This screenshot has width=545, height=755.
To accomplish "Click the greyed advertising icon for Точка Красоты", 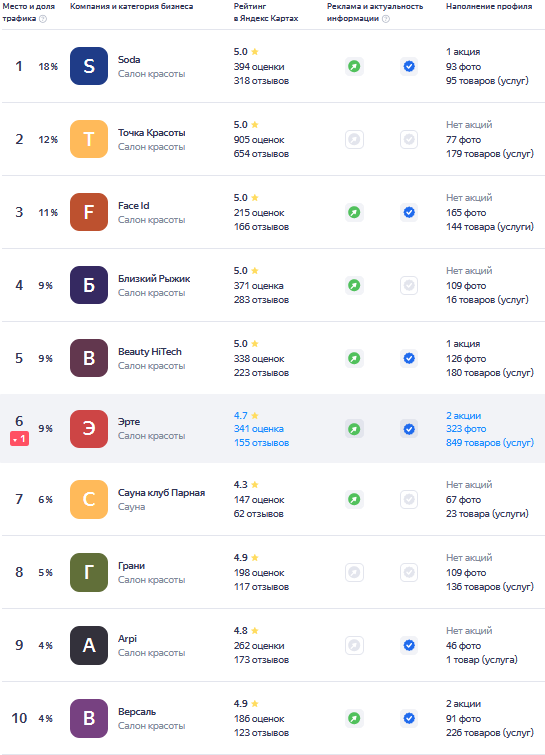I will [354, 140].
